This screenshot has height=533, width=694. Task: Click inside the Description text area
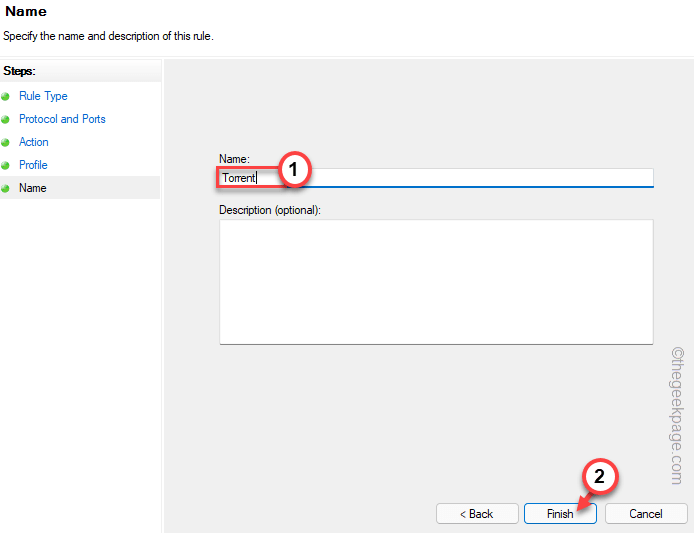coord(436,282)
